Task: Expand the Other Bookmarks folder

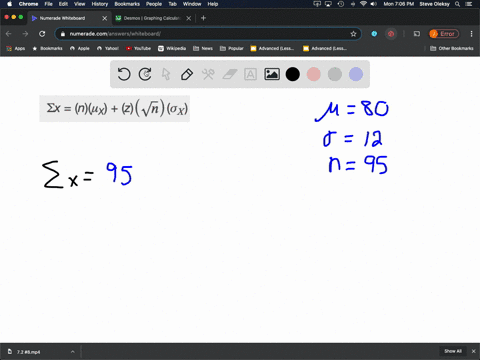Action: click(x=452, y=48)
